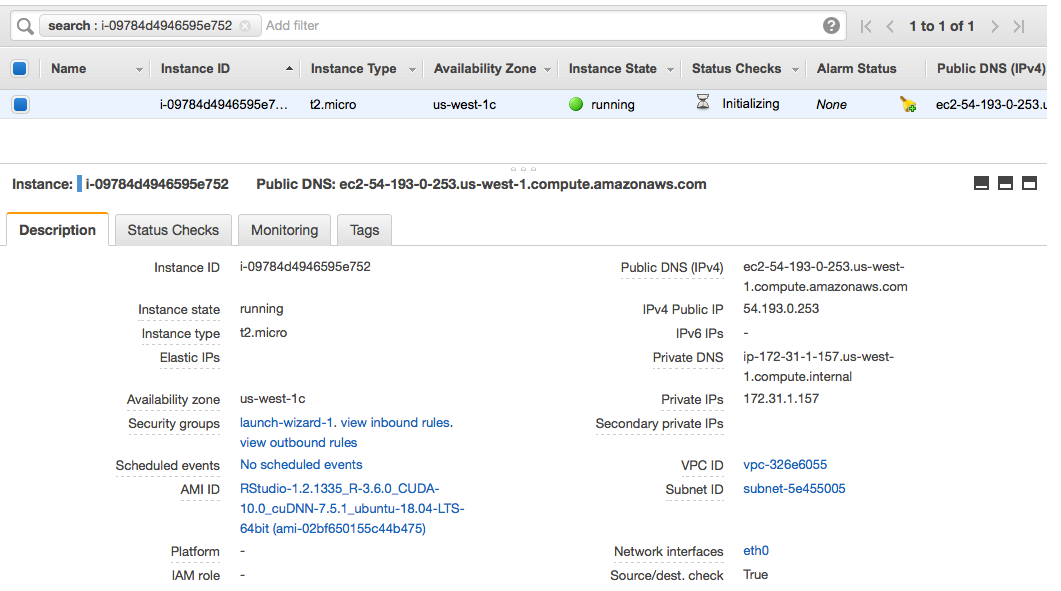Minimize details pane with first layout icon

[981, 183]
